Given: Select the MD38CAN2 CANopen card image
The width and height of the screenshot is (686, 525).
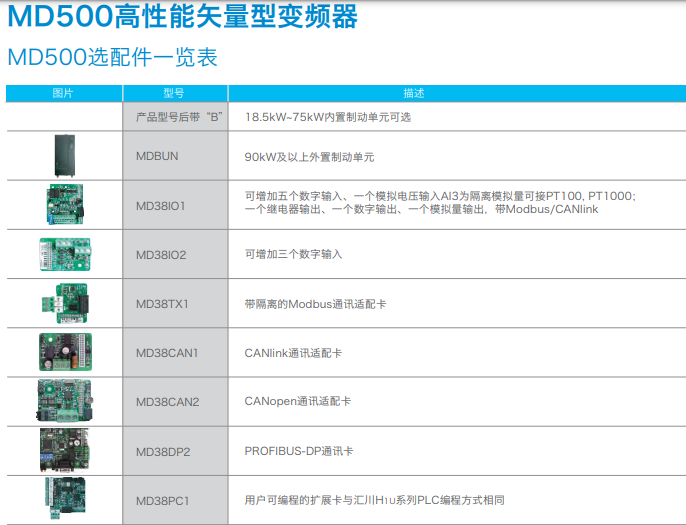Looking at the screenshot, I should (x=65, y=401).
